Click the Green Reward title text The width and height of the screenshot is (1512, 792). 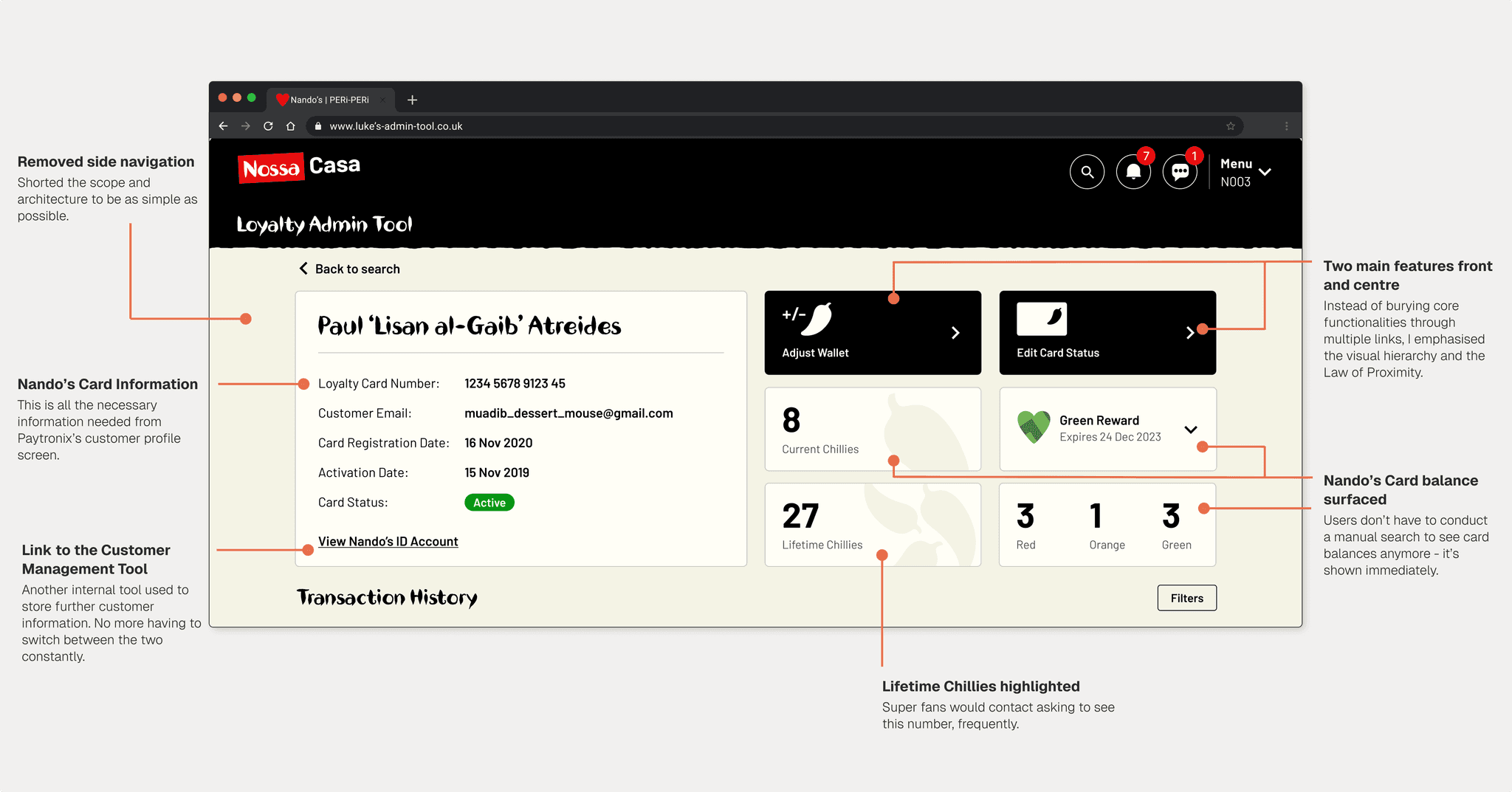click(1099, 420)
